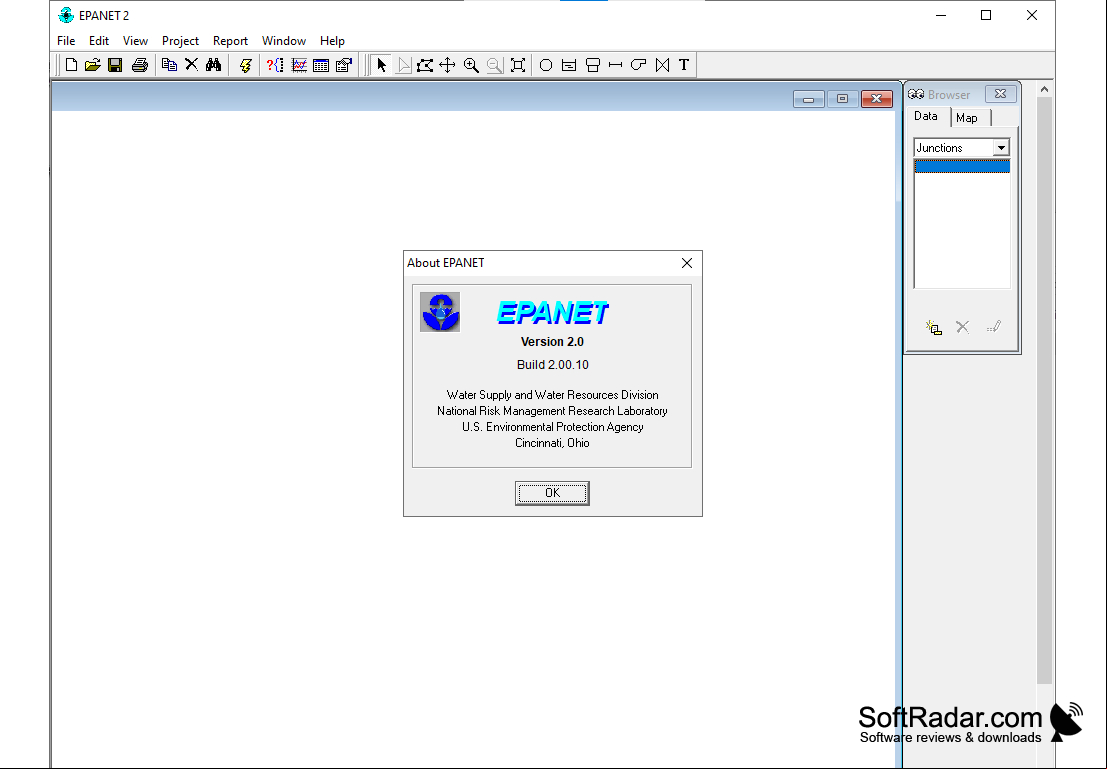Maximize the EPANET 2 main window

point(986,16)
